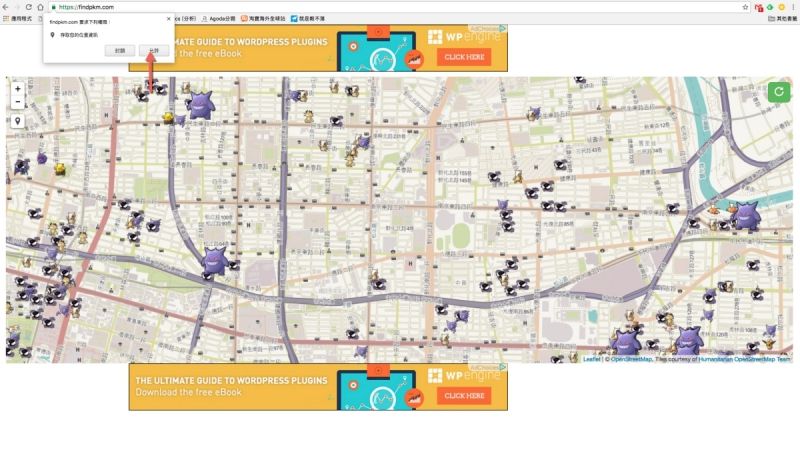Open the yellow extension icon in toolbar
The image size is (800, 450).
[x=781, y=7]
